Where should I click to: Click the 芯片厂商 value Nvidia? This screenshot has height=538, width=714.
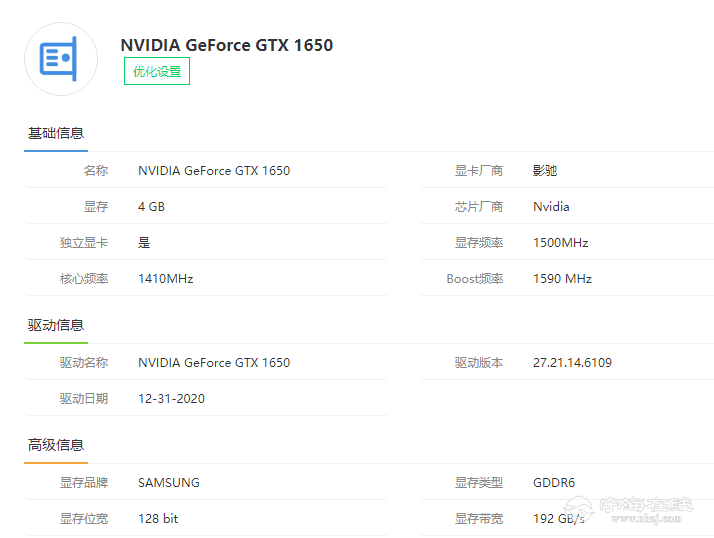pyautogui.click(x=551, y=207)
